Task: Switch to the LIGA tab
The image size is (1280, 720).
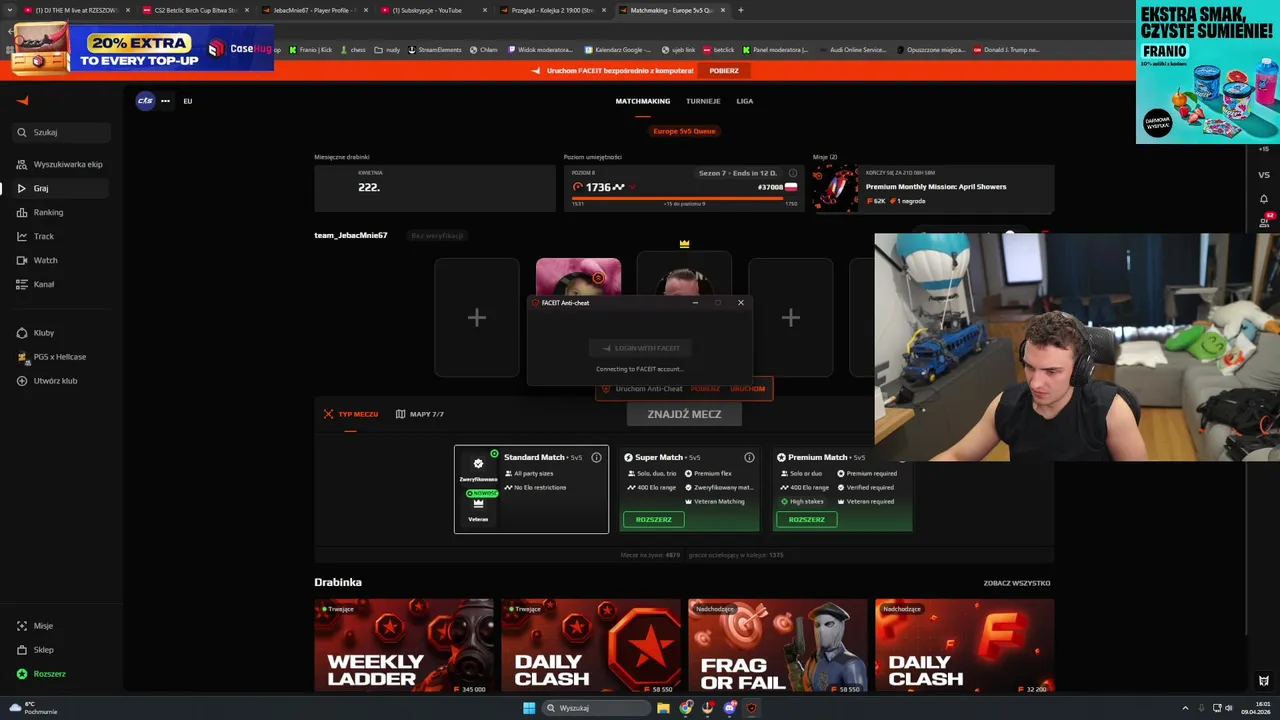Action: [745, 101]
